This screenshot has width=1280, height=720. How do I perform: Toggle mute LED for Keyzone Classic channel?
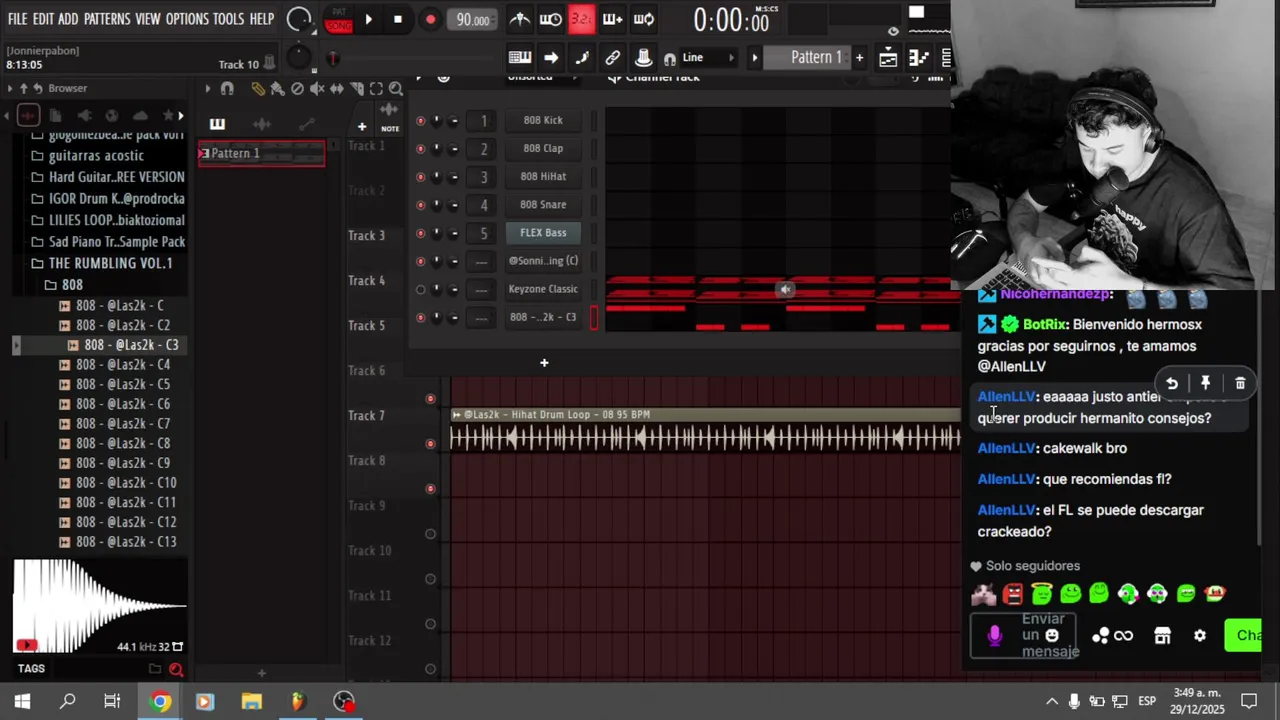[x=420, y=289]
